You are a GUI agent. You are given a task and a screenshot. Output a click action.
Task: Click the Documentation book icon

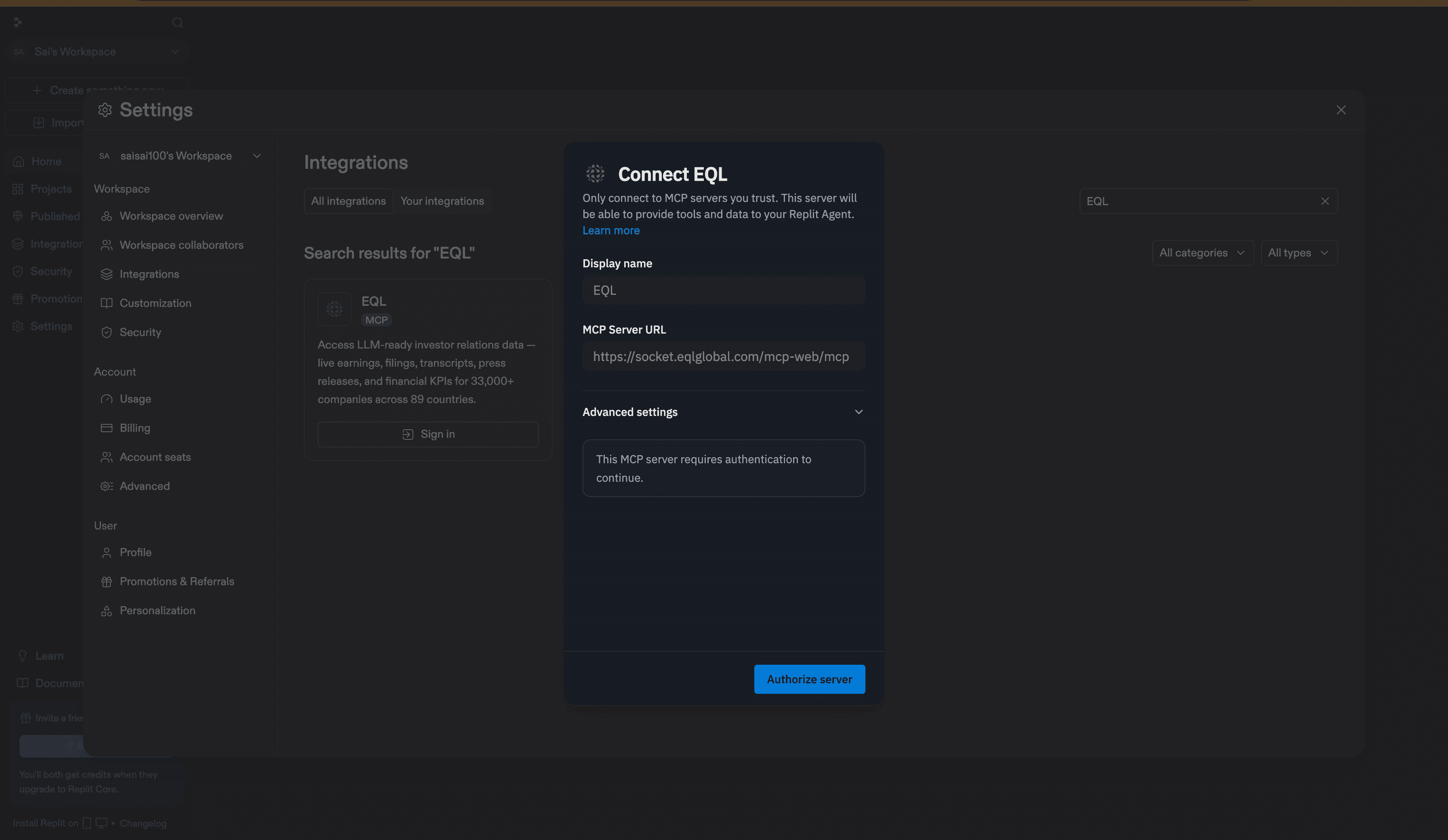click(x=22, y=683)
